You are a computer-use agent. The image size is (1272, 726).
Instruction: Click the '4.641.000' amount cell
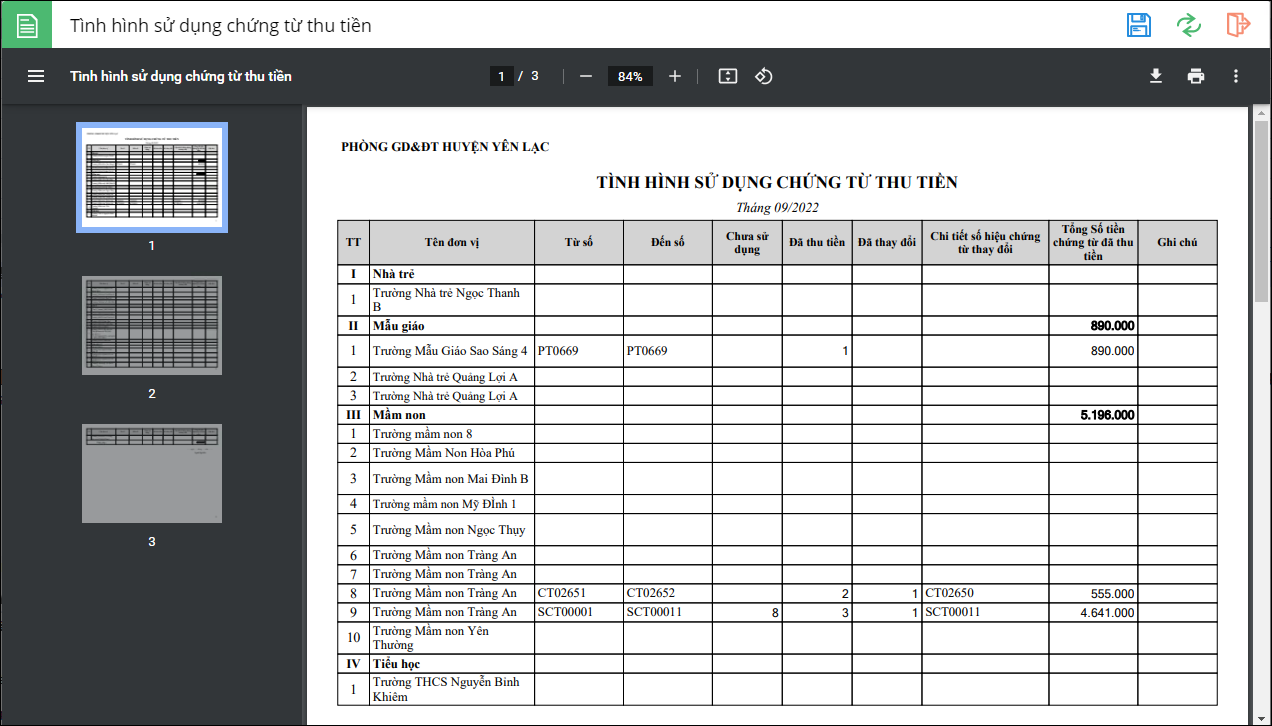(x=1093, y=612)
